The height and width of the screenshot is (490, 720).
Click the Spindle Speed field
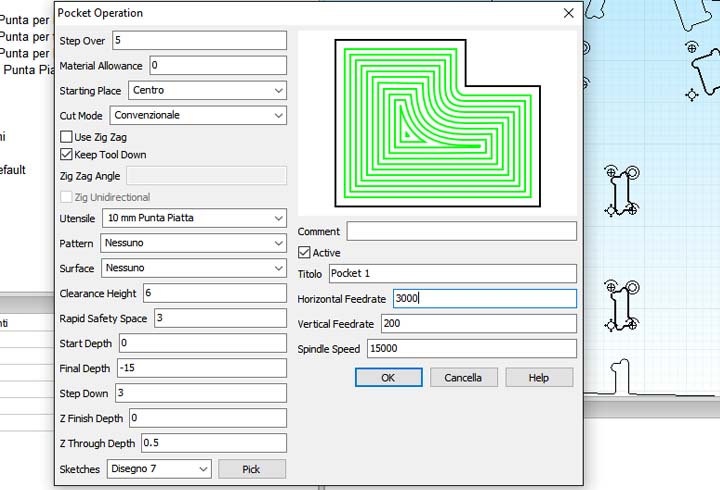(x=472, y=349)
